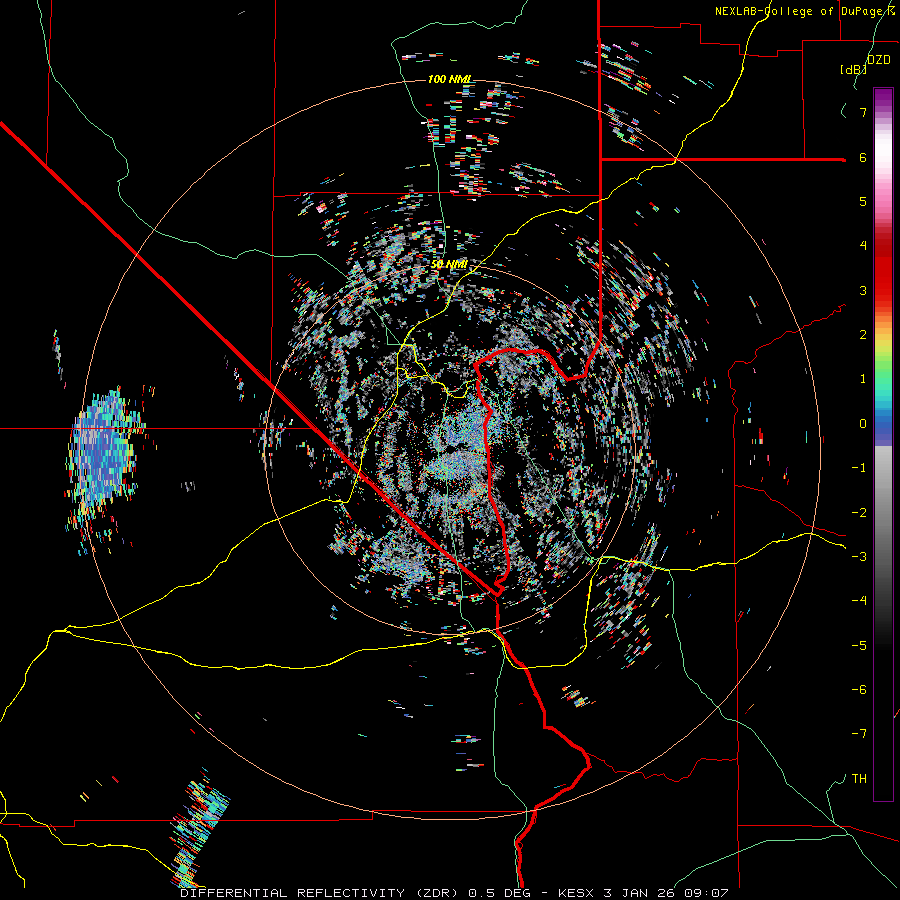Click the Differential Reflectivity (ZDR) title text
Image resolution: width=900 pixels, height=900 pixels.
click(321, 893)
